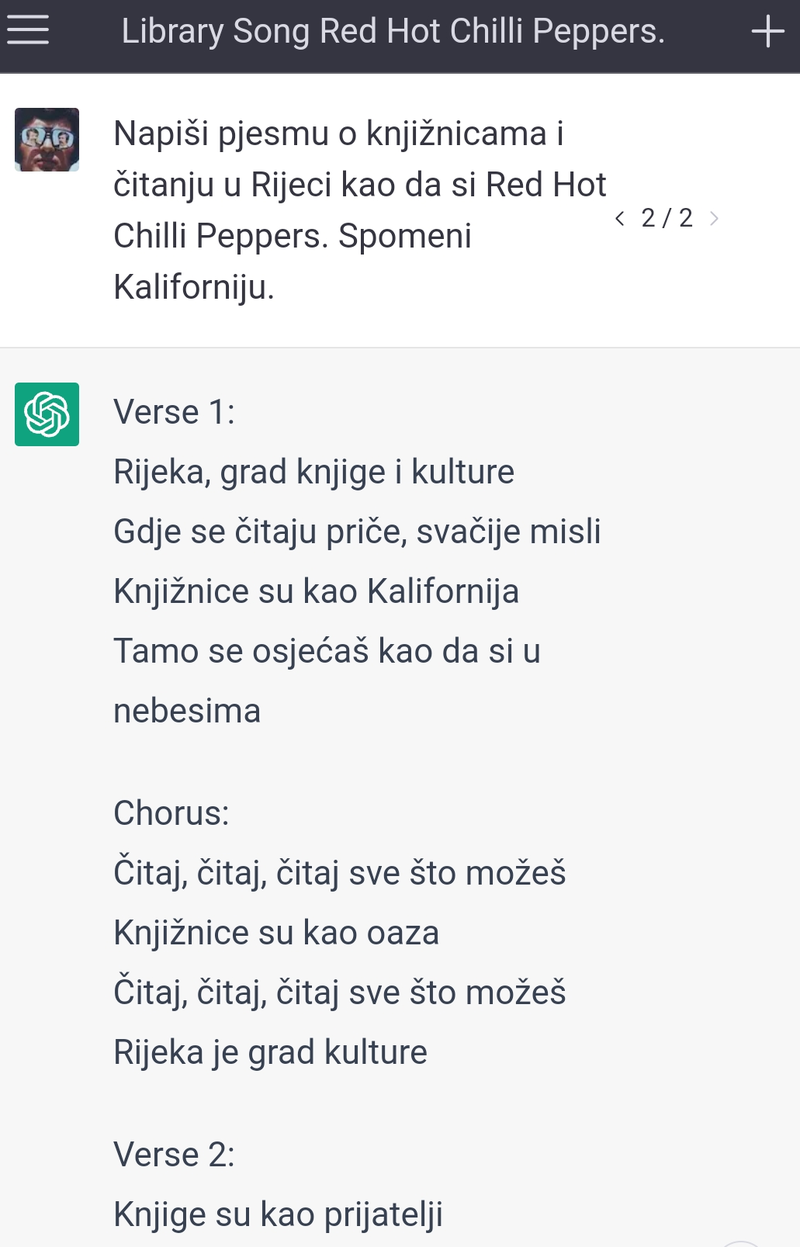Click the user profile avatar

pos(47,139)
